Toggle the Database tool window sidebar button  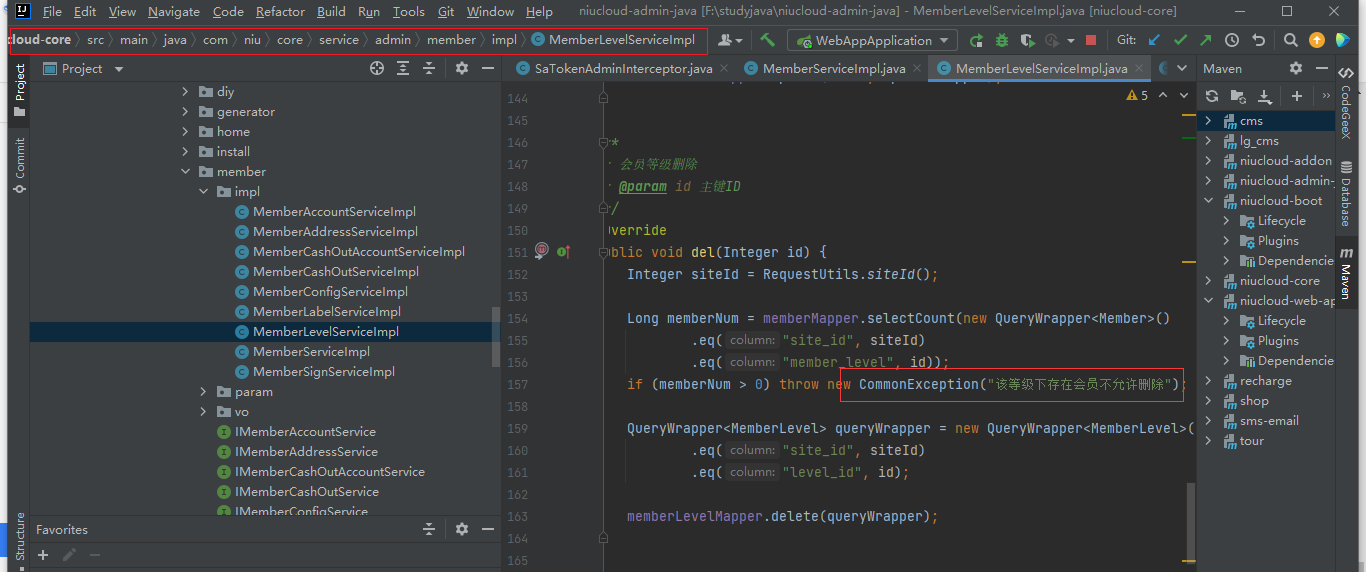(1346, 194)
